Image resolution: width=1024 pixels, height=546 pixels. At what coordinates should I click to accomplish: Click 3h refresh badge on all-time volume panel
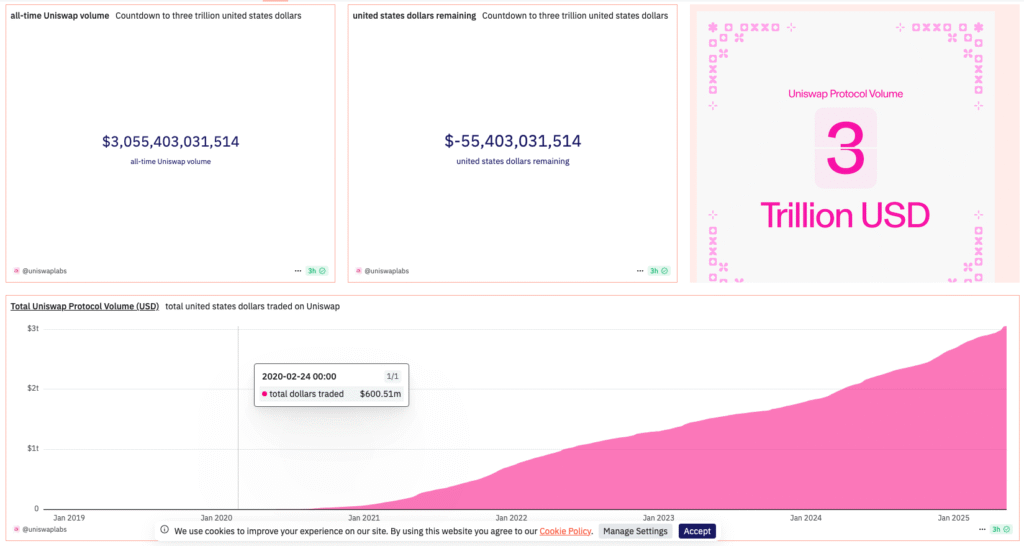click(x=317, y=270)
